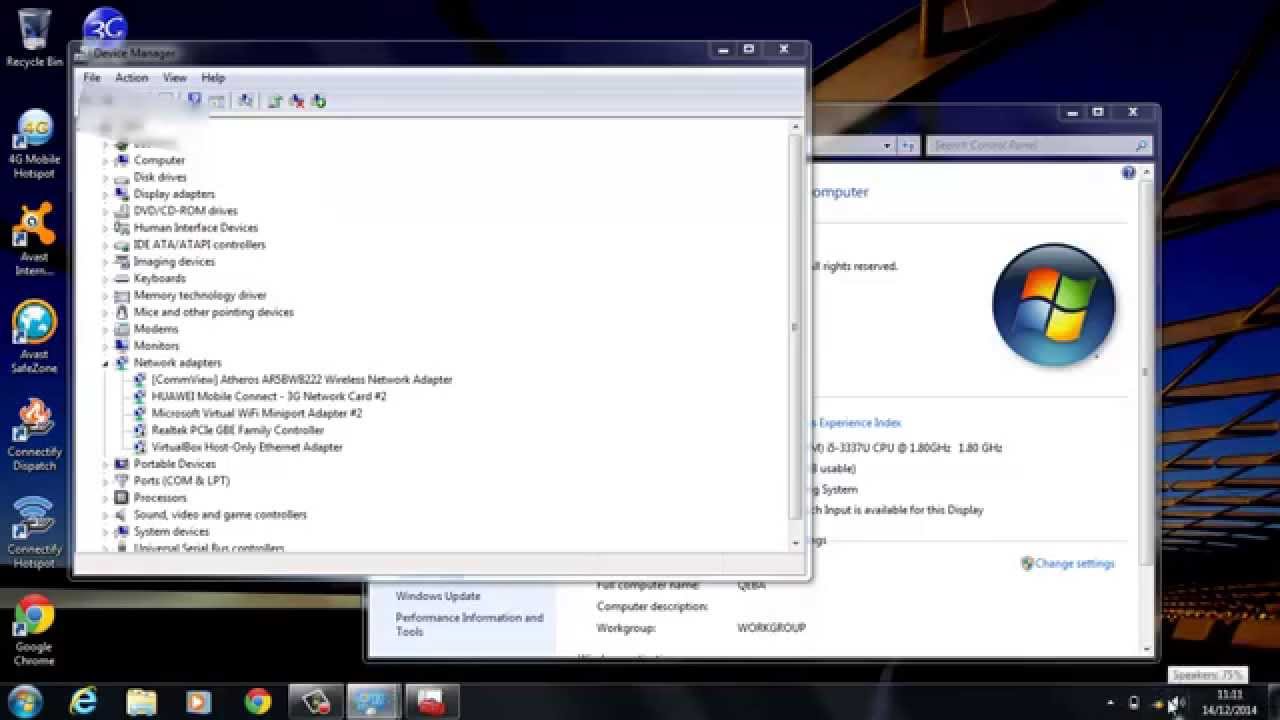Select Memory technology driver category
This screenshot has width=1280, height=720.
200,296
